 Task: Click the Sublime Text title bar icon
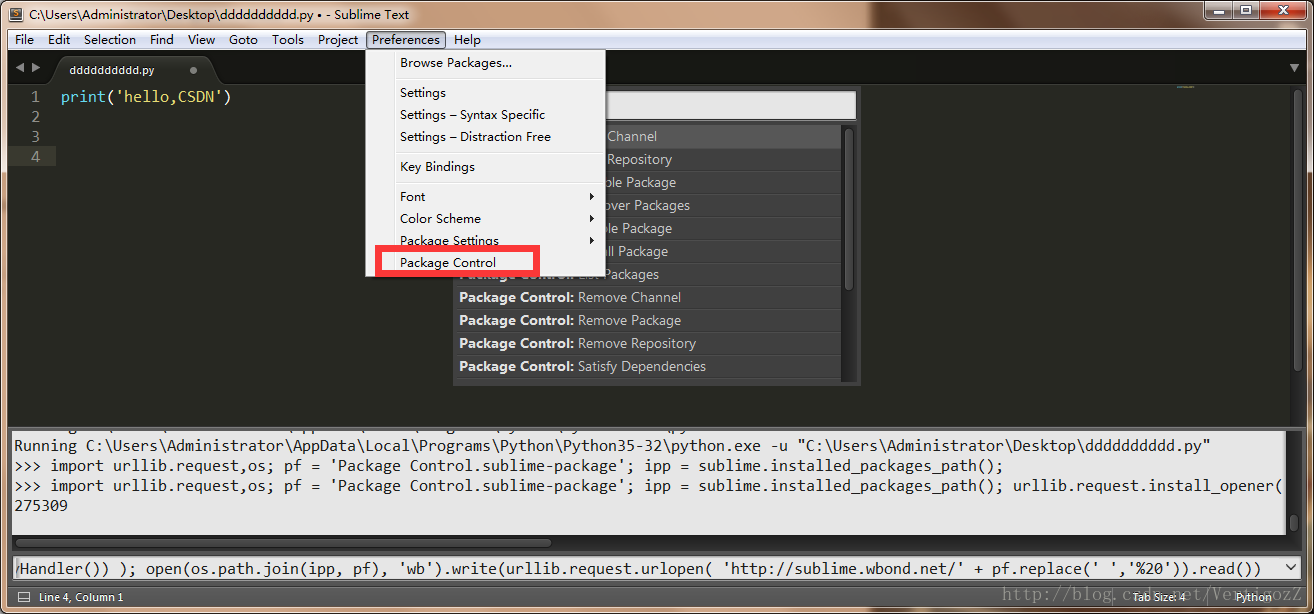point(16,14)
